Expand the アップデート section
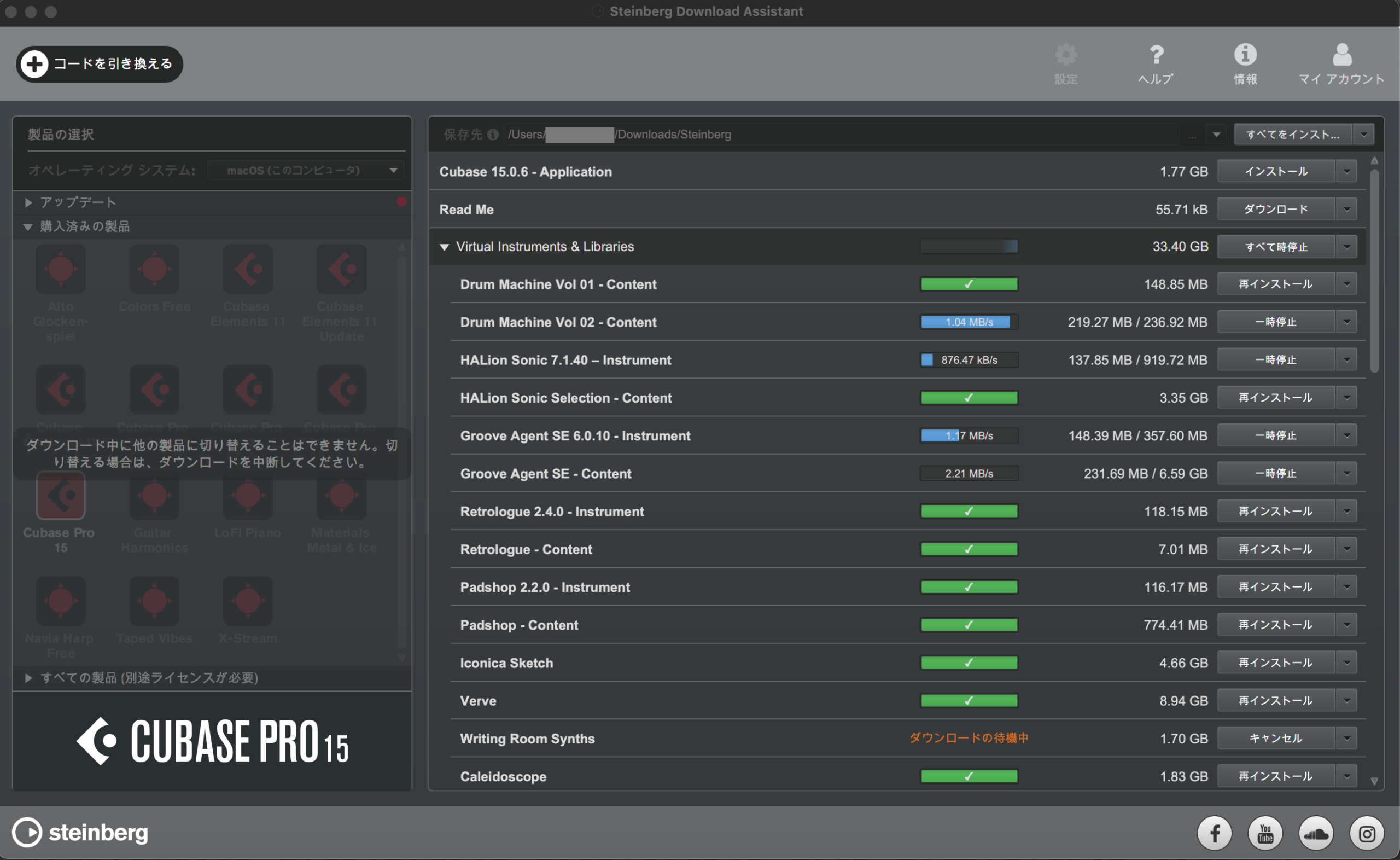The image size is (1400, 860). 28,202
